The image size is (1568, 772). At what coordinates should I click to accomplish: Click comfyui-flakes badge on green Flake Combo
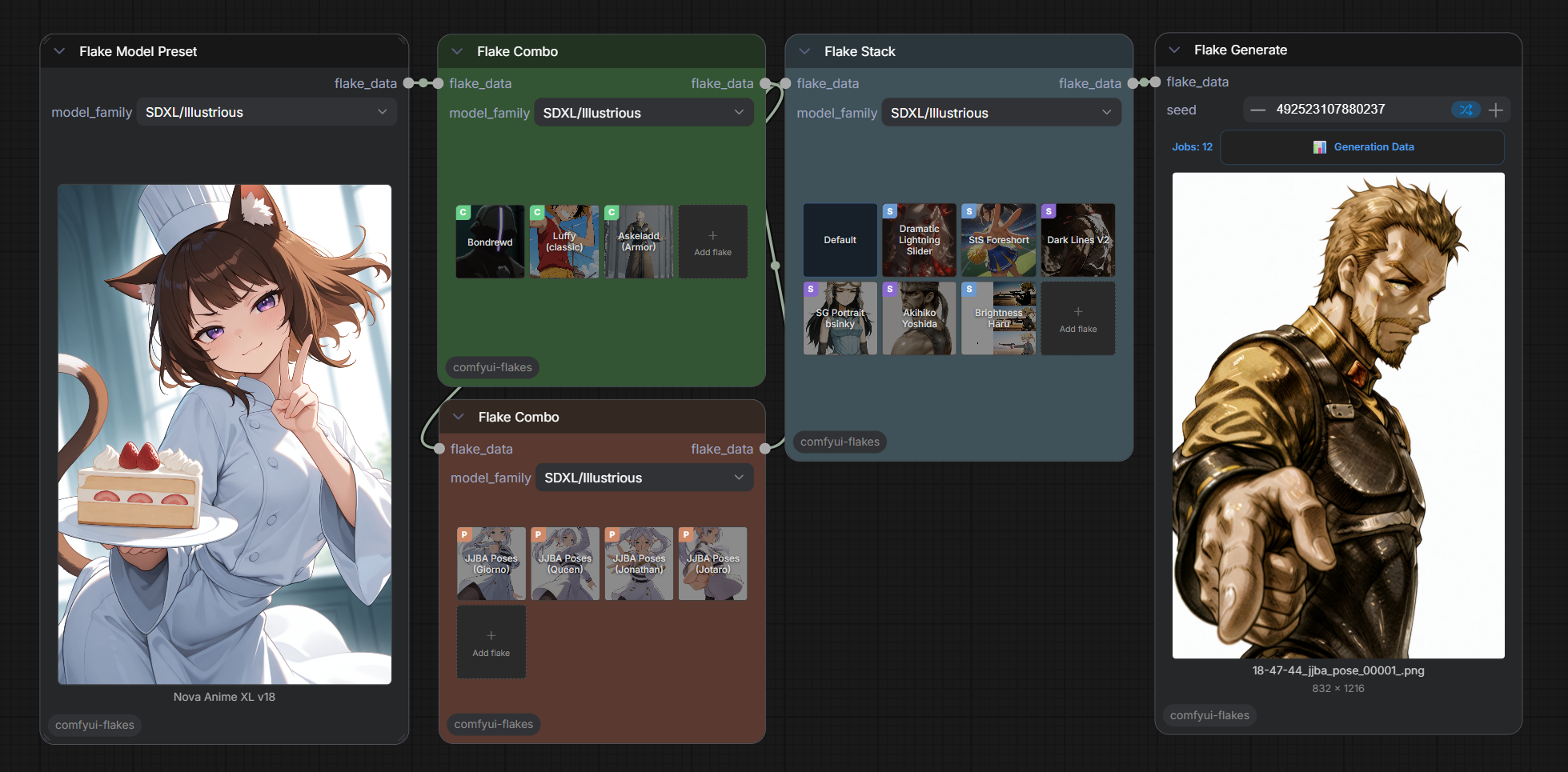492,367
